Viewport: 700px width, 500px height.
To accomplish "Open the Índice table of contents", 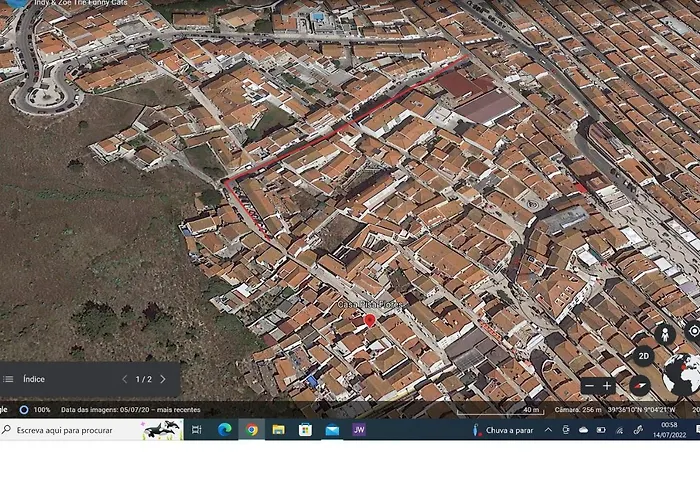I will click(34, 379).
